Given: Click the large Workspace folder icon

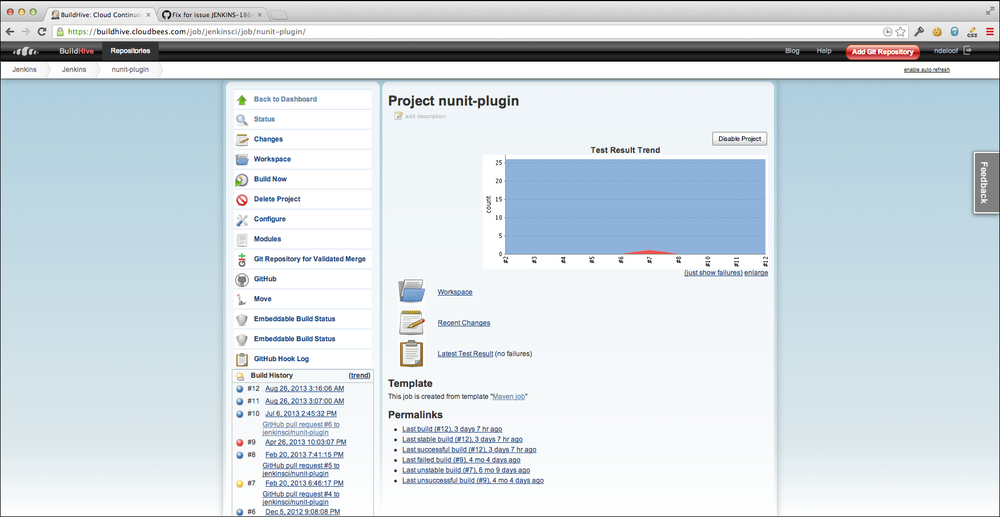Looking at the screenshot, I should [412, 291].
